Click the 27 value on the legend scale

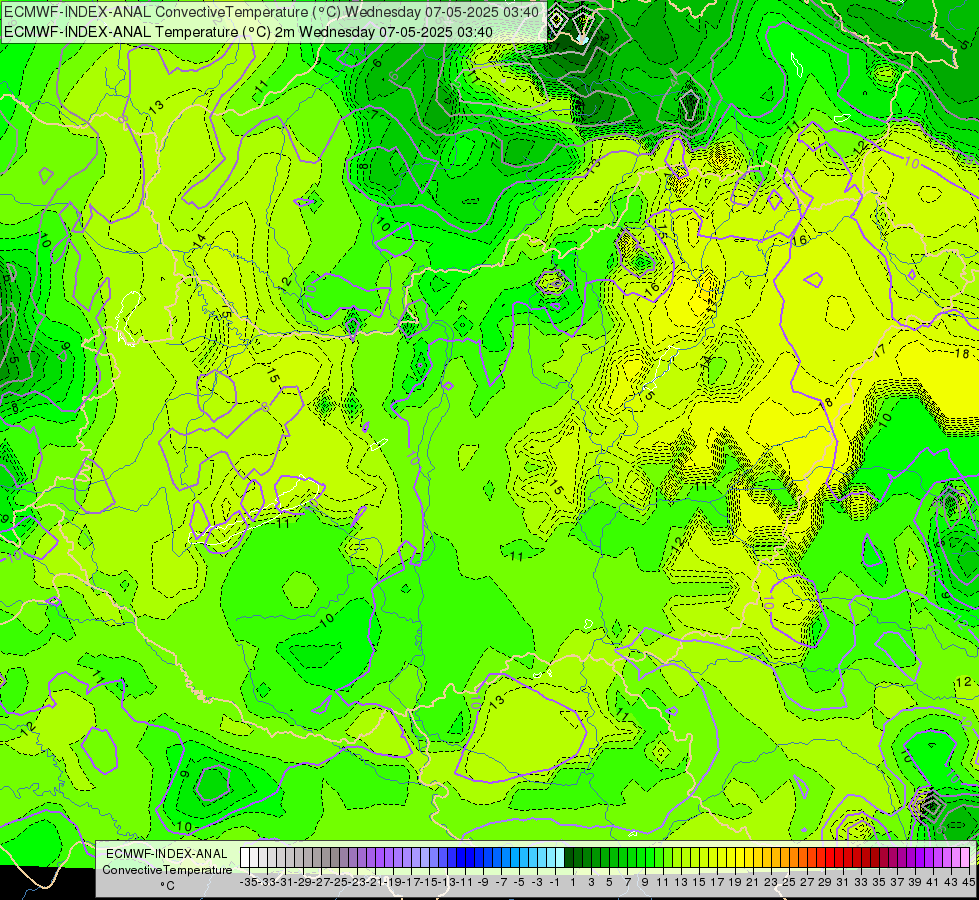[x=807, y=882]
